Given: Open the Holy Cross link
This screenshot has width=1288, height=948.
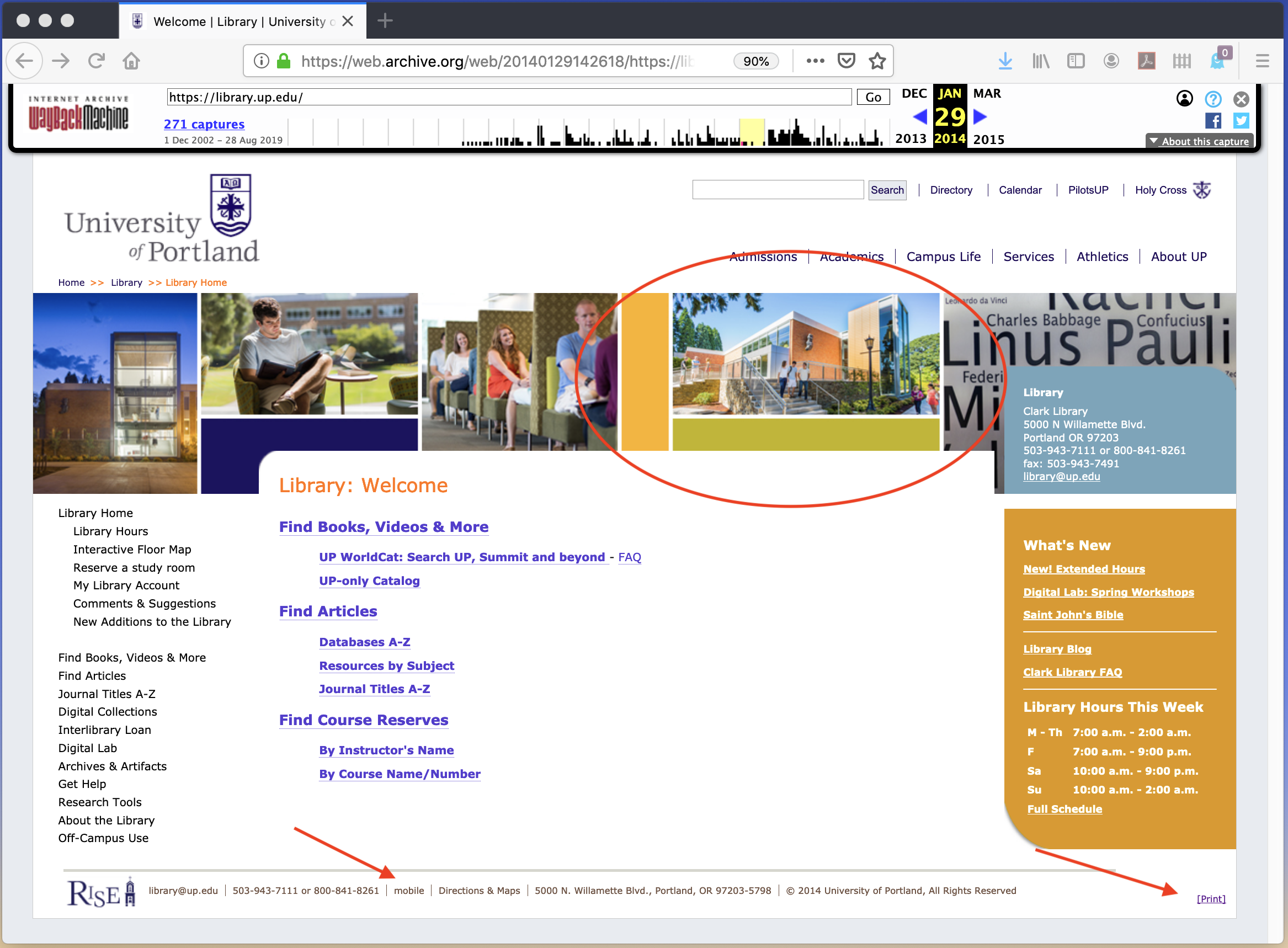Looking at the screenshot, I should coord(1161,190).
